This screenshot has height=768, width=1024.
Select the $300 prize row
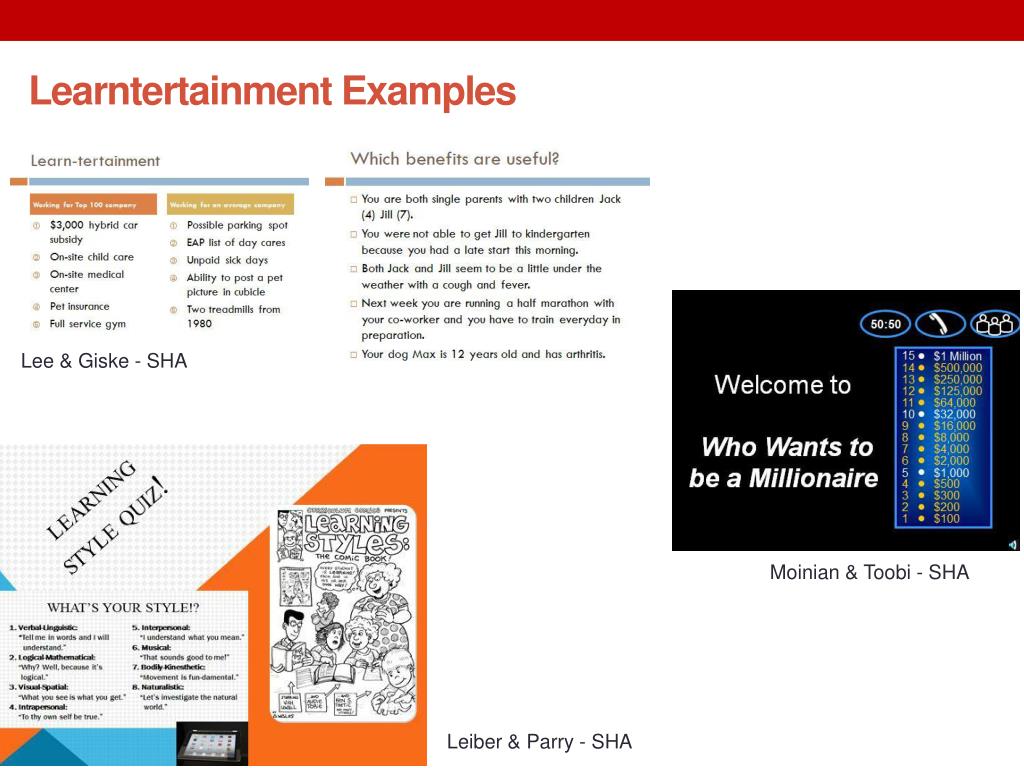pos(931,495)
